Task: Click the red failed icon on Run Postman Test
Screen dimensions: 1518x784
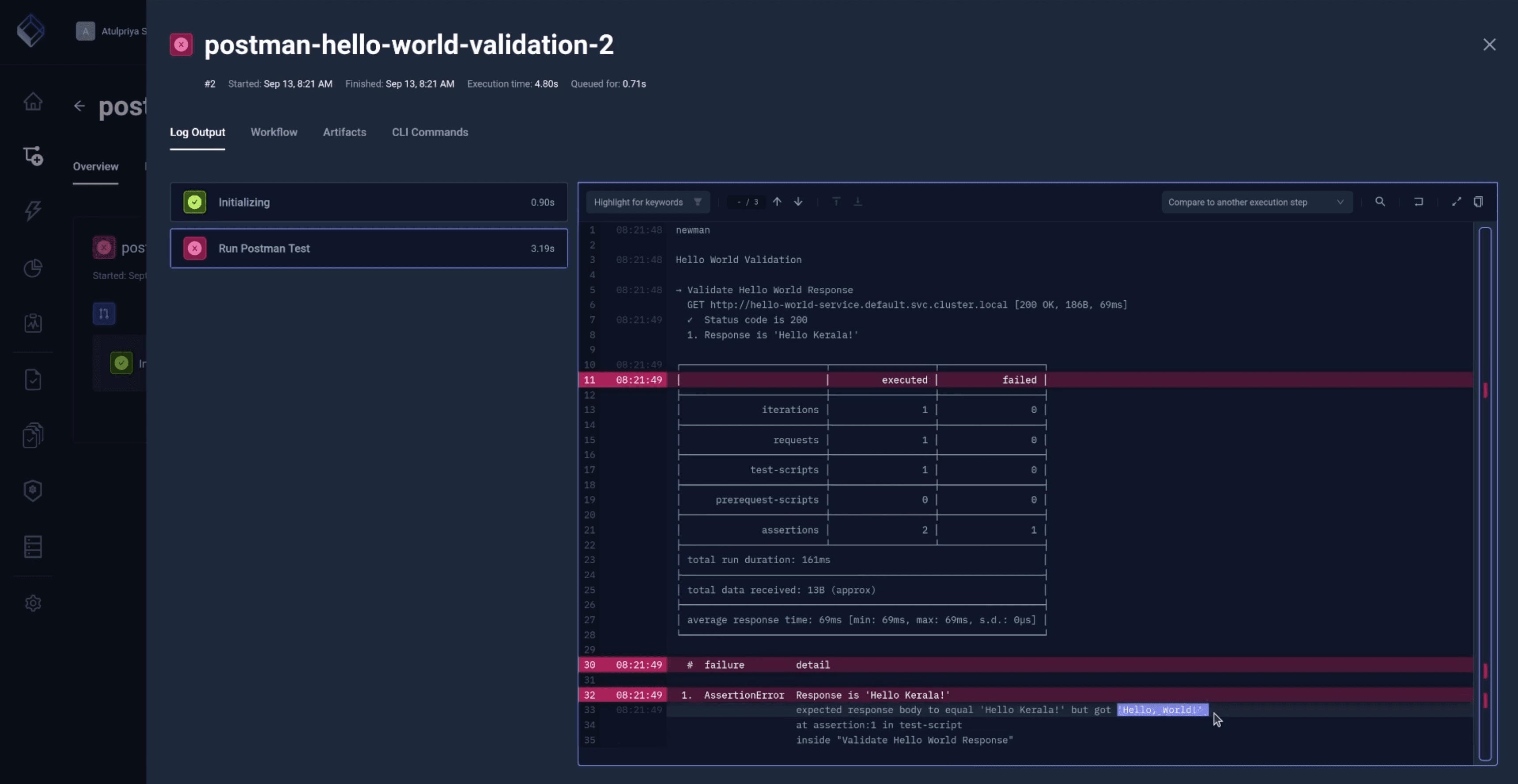Action: click(x=194, y=248)
